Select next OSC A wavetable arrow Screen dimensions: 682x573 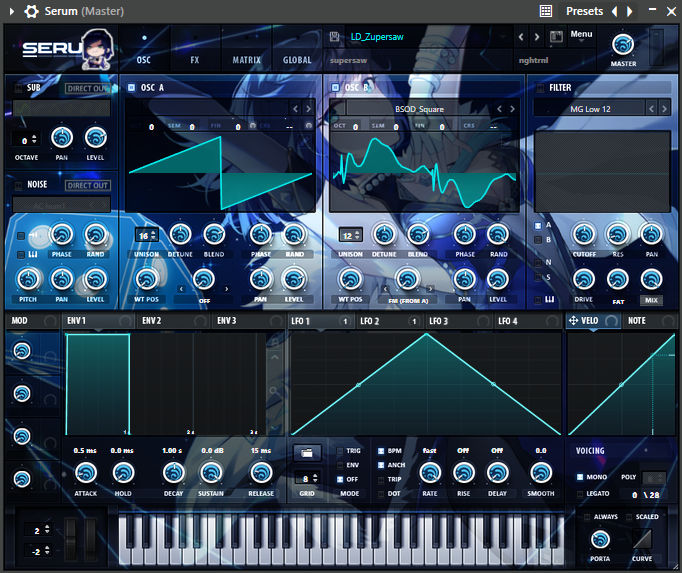click(308, 109)
